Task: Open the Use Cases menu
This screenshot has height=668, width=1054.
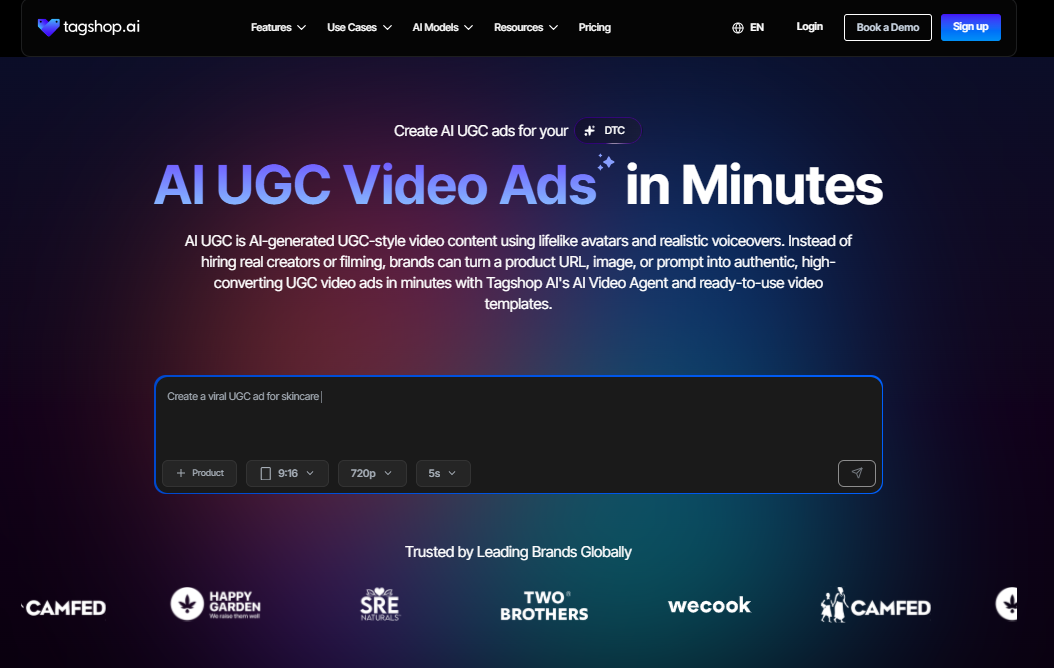Action: click(x=359, y=28)
